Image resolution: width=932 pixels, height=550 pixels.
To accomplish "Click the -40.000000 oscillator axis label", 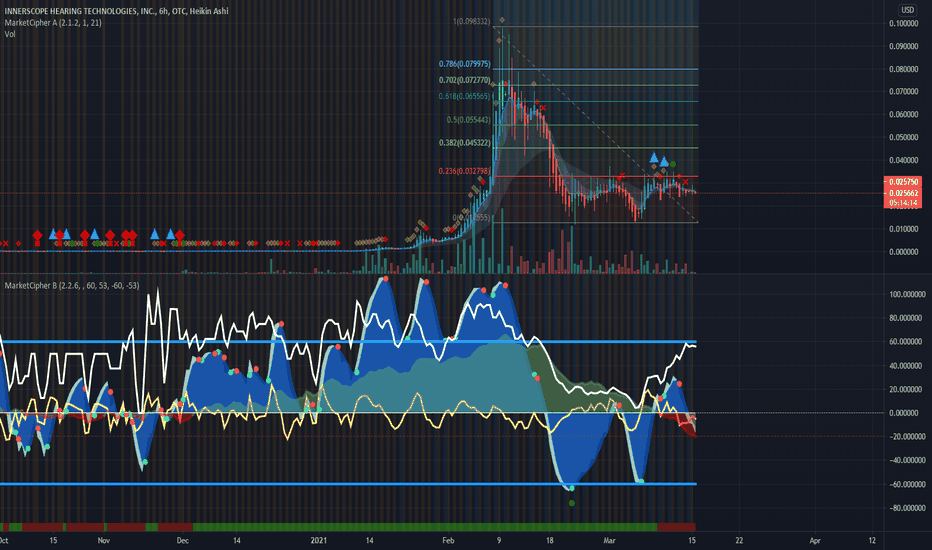I will coord(907,460).
